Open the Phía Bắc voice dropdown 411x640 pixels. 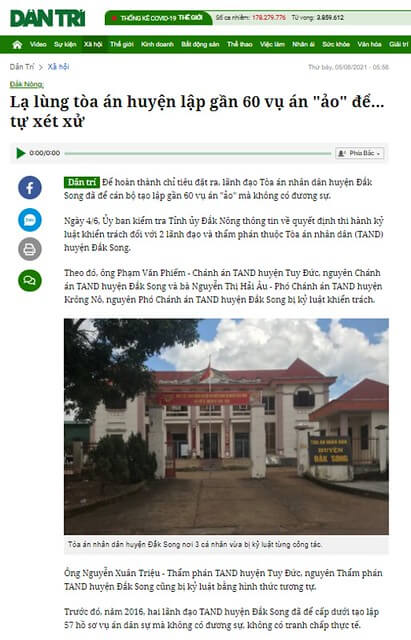click(x=360, y=153)
